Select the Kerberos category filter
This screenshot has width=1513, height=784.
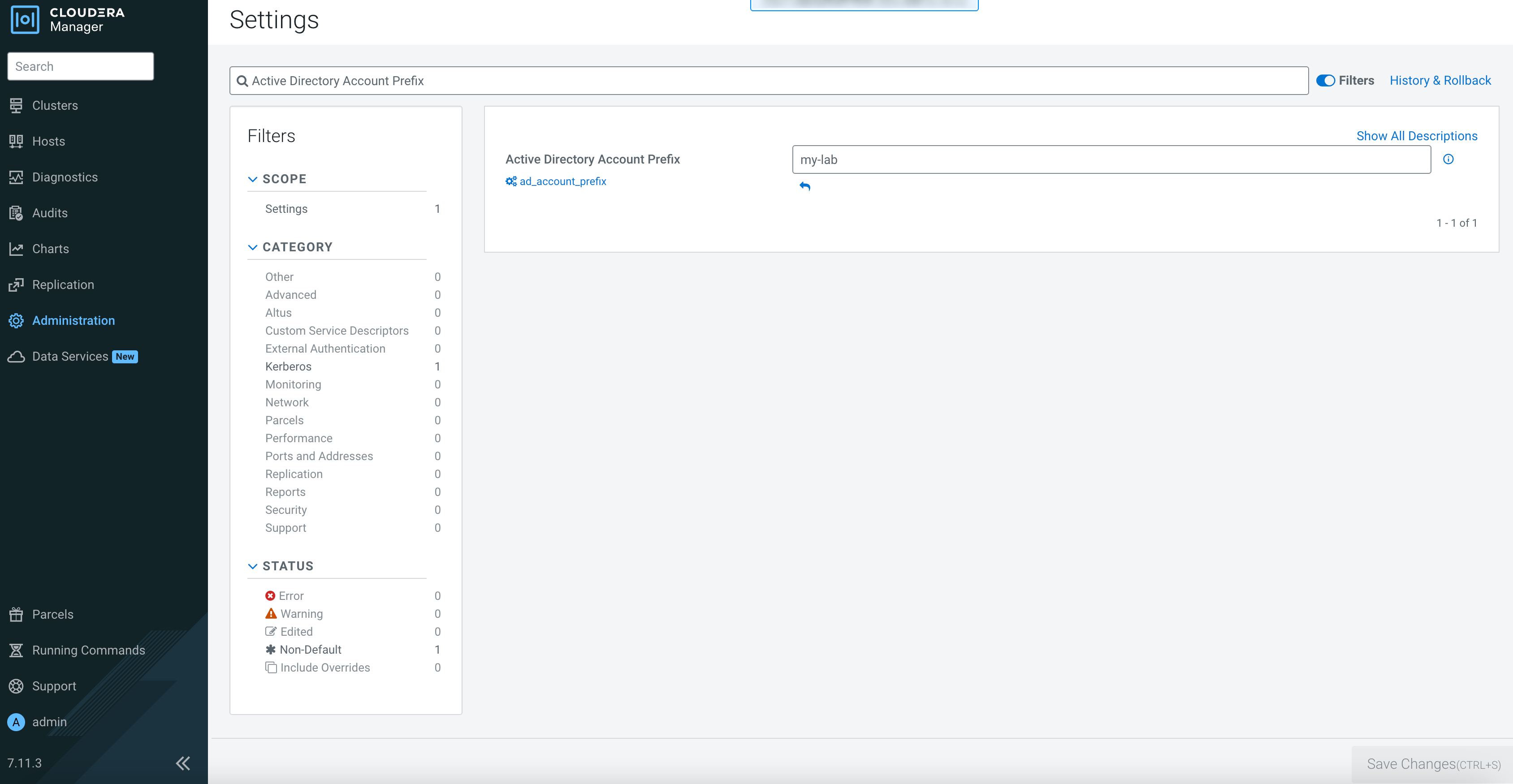(288, 366)
